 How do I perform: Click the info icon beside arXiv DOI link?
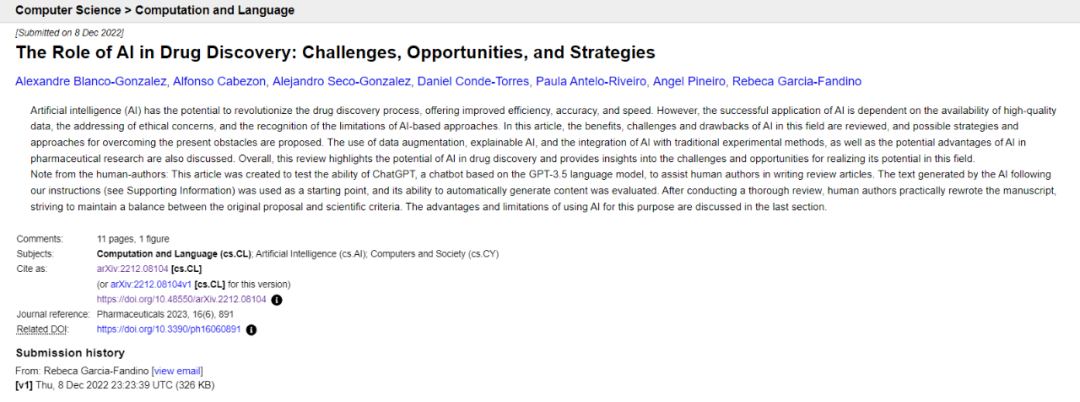277,299
